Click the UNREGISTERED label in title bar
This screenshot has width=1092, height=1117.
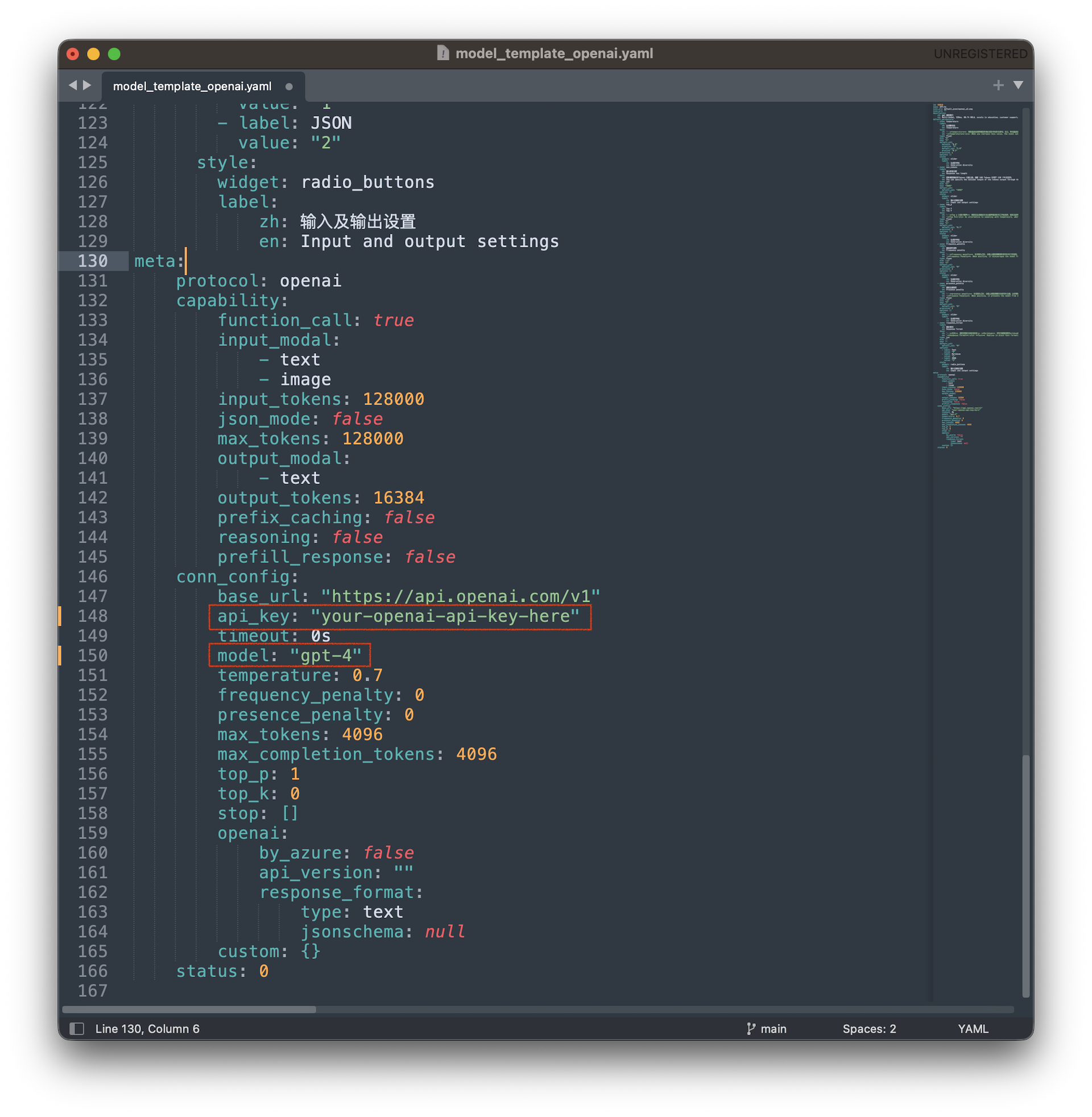tap(981, 53)
